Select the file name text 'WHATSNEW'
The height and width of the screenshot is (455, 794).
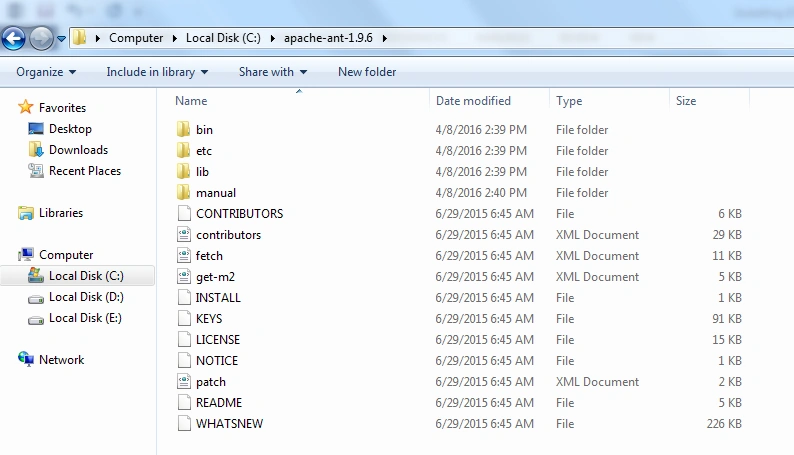(x=229, y=424)
